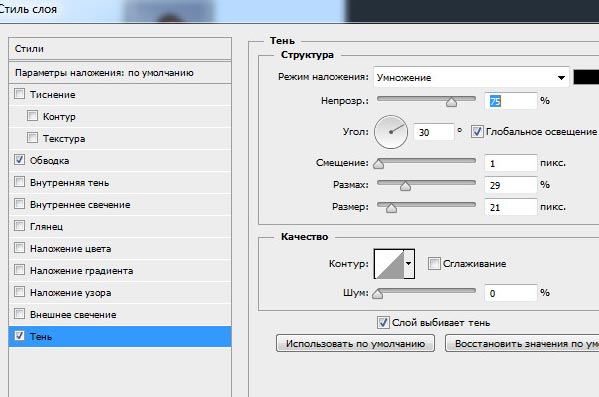Select the Текстура sub-style row
The width and height of the screenshot is (599, 397).
(x=120, y=138)
